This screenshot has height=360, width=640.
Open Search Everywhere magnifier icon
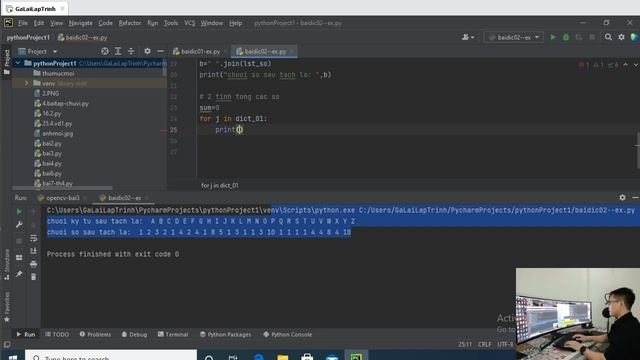click(x=608, y=37)
